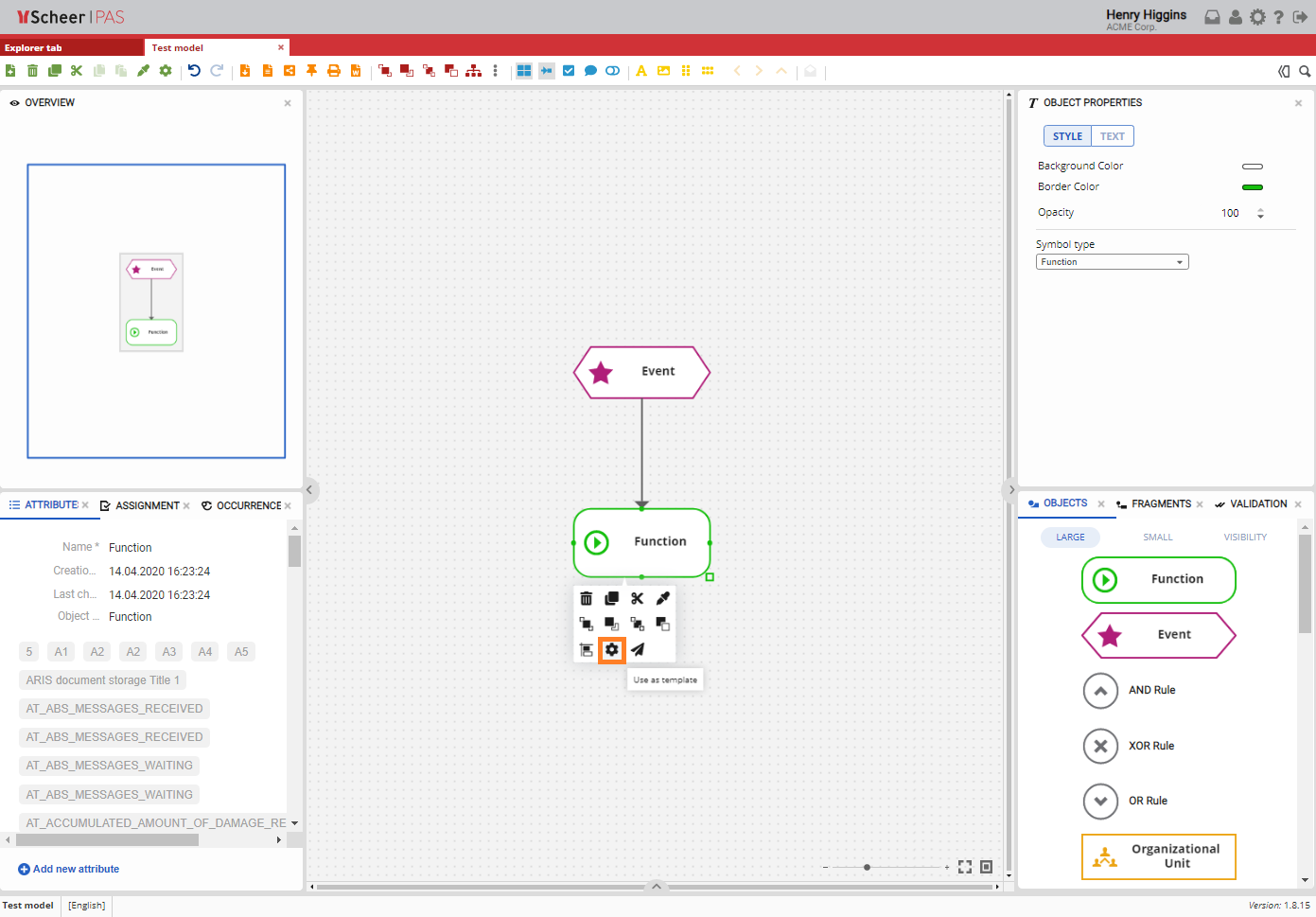Click the green trash icon in toolbar
Screen dimensions: 1316x917
click(33, 71)
